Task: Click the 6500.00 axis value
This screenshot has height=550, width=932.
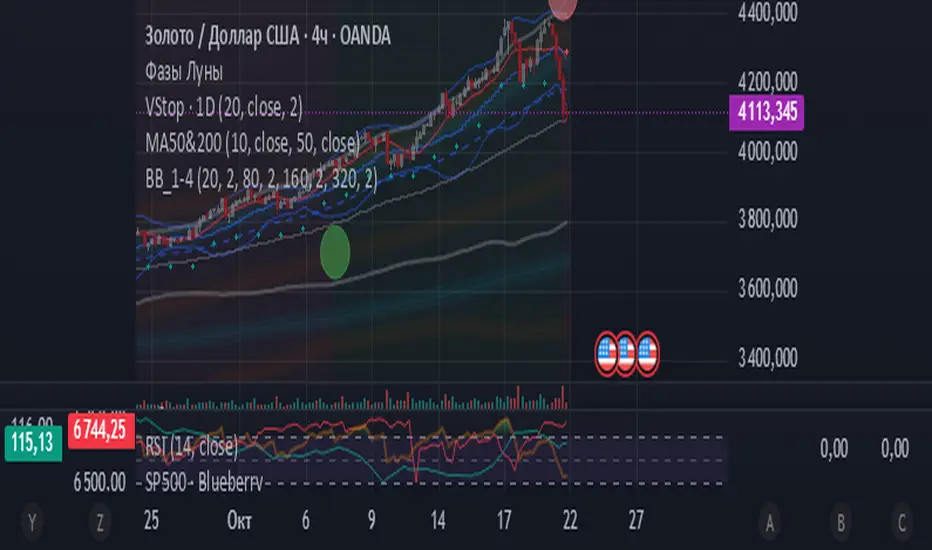Action: 99,482
